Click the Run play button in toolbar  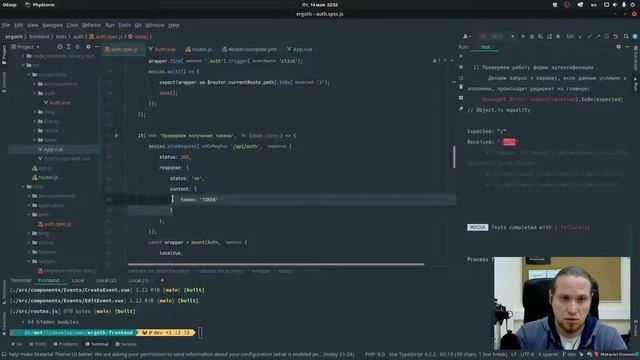pyautogui.click(x=523, y=36)
